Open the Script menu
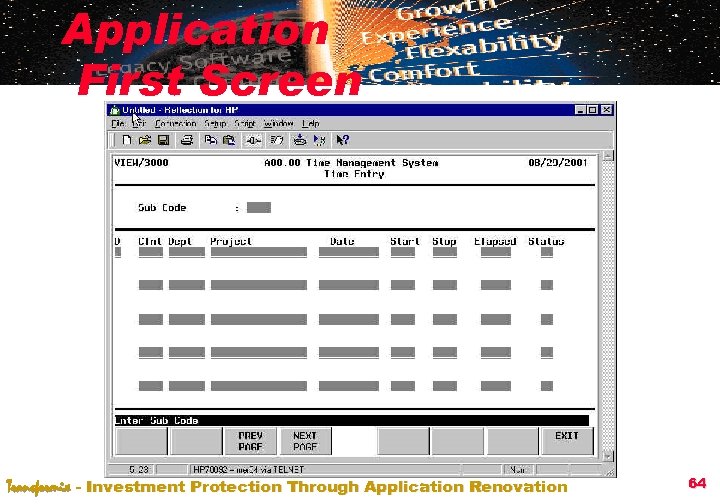Viewport: 720px width, 504px height. tap(245, 123)
